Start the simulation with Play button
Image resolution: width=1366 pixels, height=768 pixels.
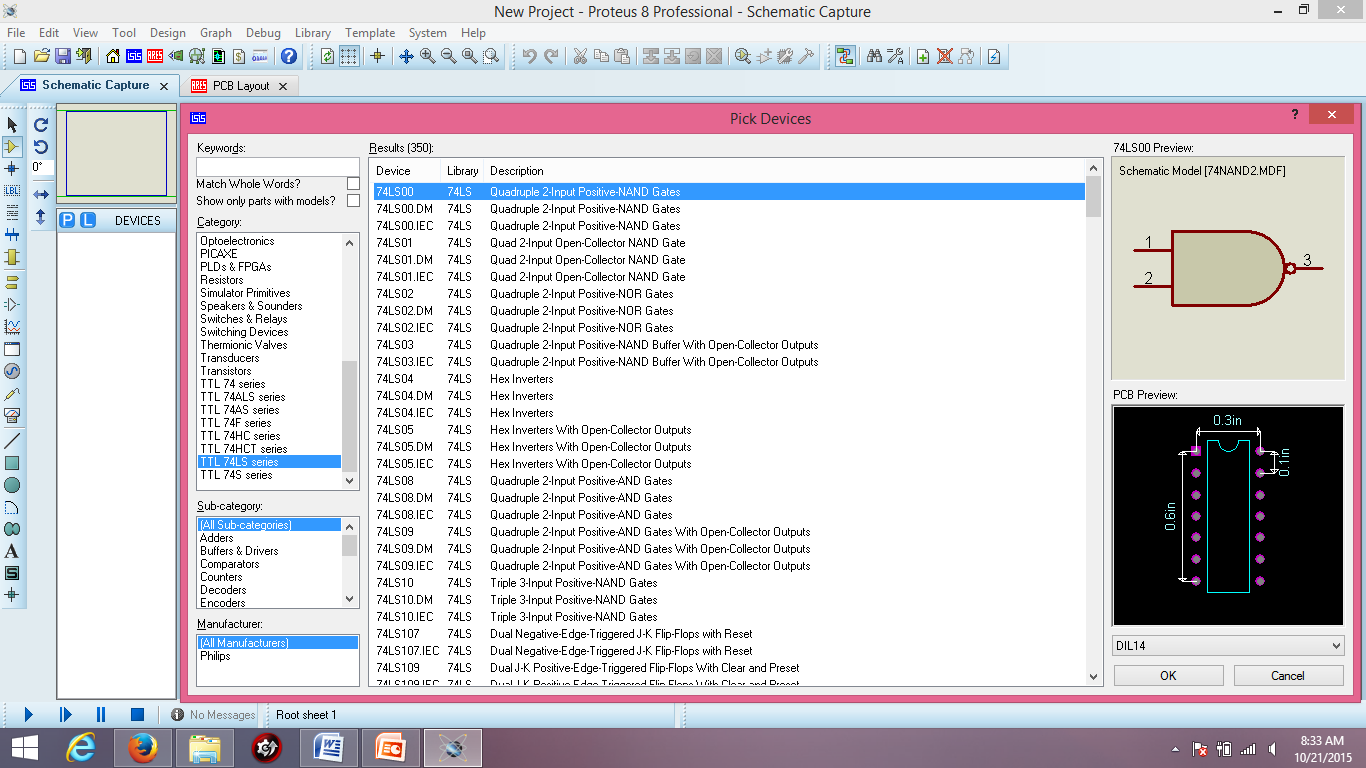pos(27,714)
